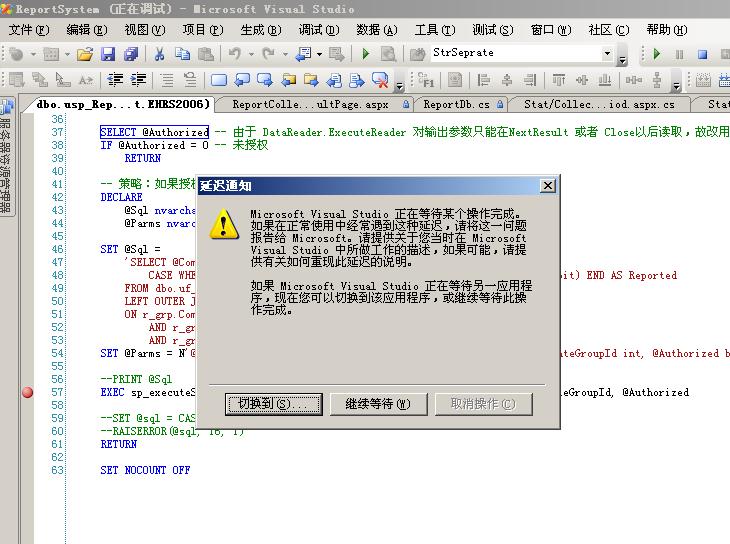
Task: Open the 生成(B) menu
Action: point(261,30)
